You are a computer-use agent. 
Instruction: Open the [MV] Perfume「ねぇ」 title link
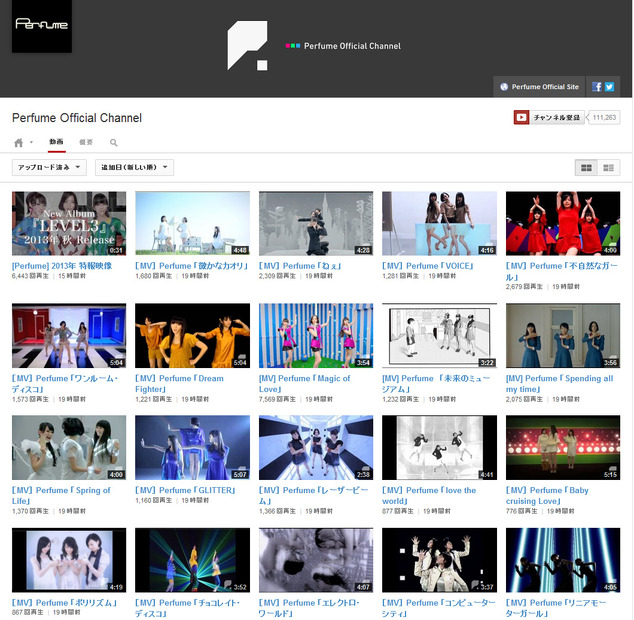pos(300,266)
